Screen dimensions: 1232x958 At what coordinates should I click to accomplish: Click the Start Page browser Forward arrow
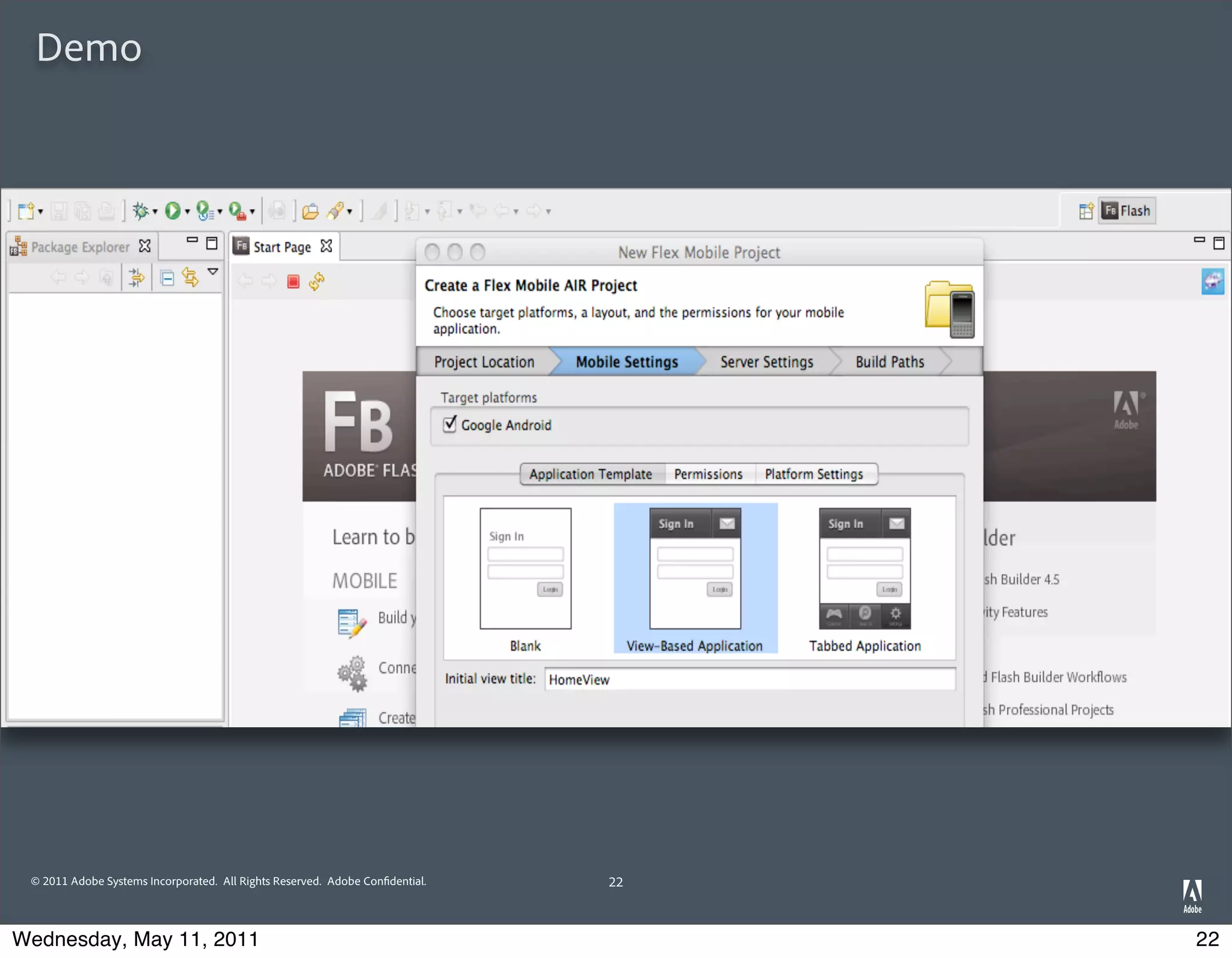(269, 281)
